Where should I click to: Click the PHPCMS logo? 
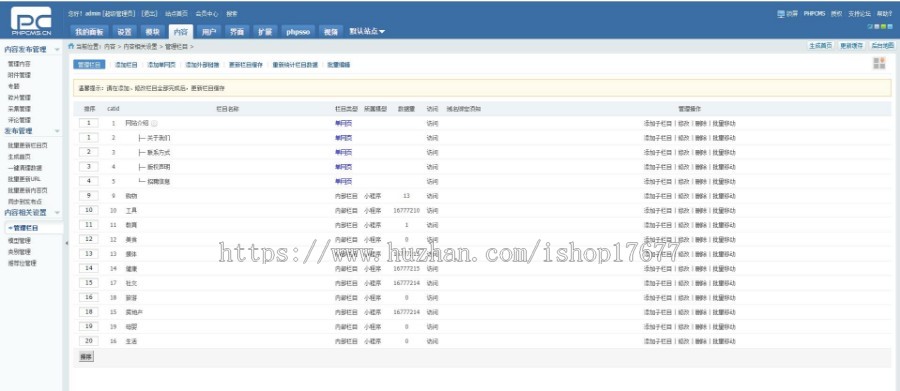coord(31,22)
